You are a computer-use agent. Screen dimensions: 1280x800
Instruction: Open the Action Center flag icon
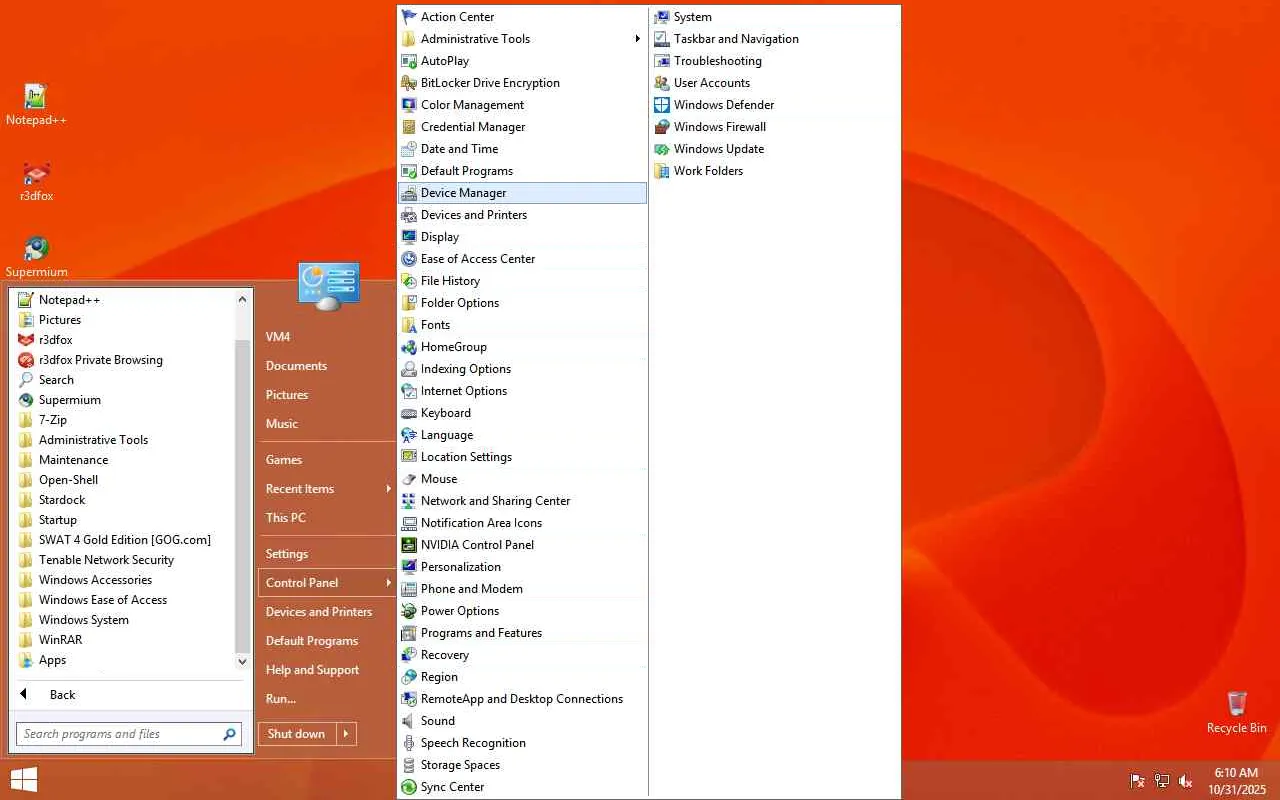[x=409, y=17]
